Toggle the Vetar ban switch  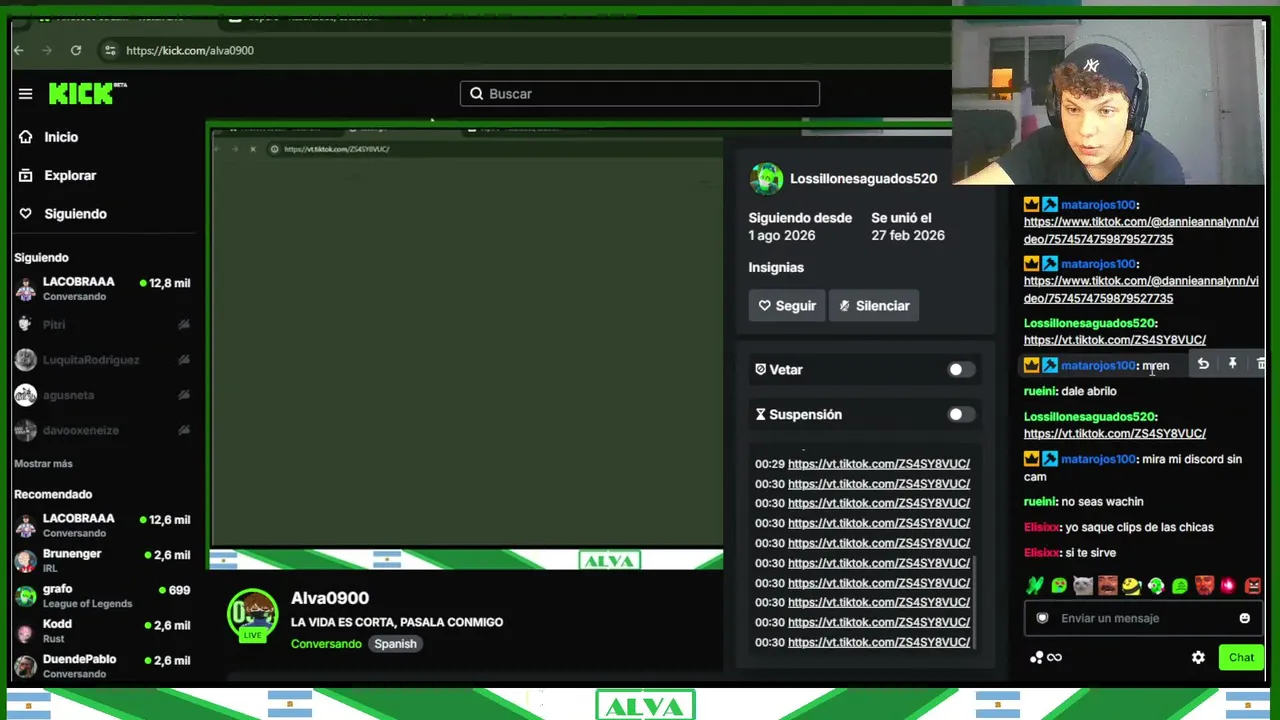[960, 369]
